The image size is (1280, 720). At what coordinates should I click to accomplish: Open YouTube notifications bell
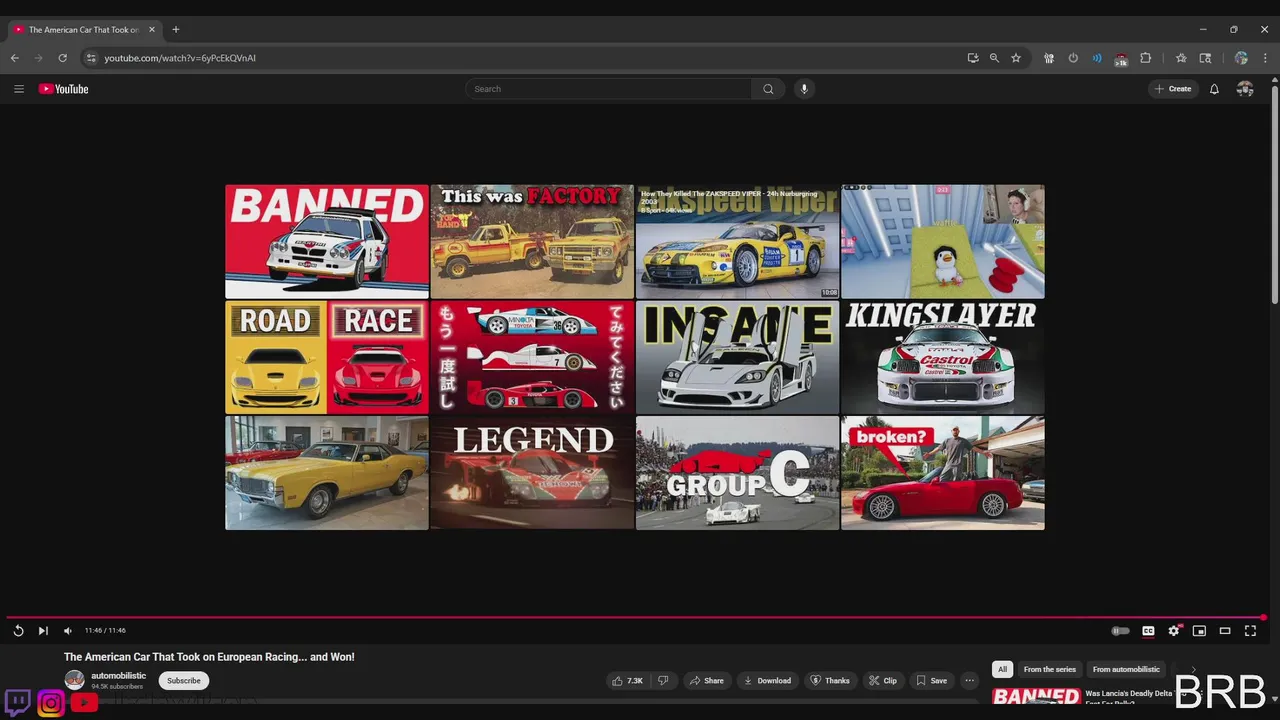(x=1214, y=89)
